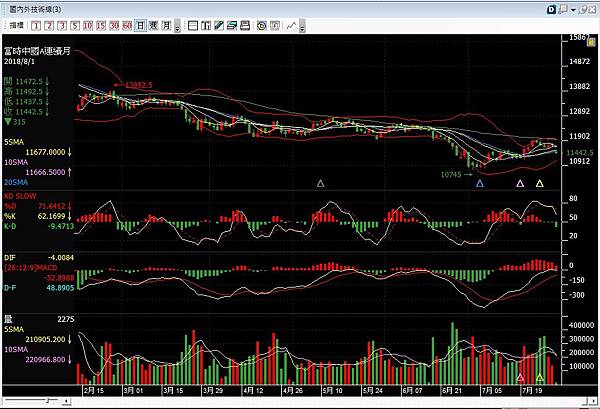Select the pencil drawing tool
600x409 pixels.
pyautogui.click(x=219, y=26)
